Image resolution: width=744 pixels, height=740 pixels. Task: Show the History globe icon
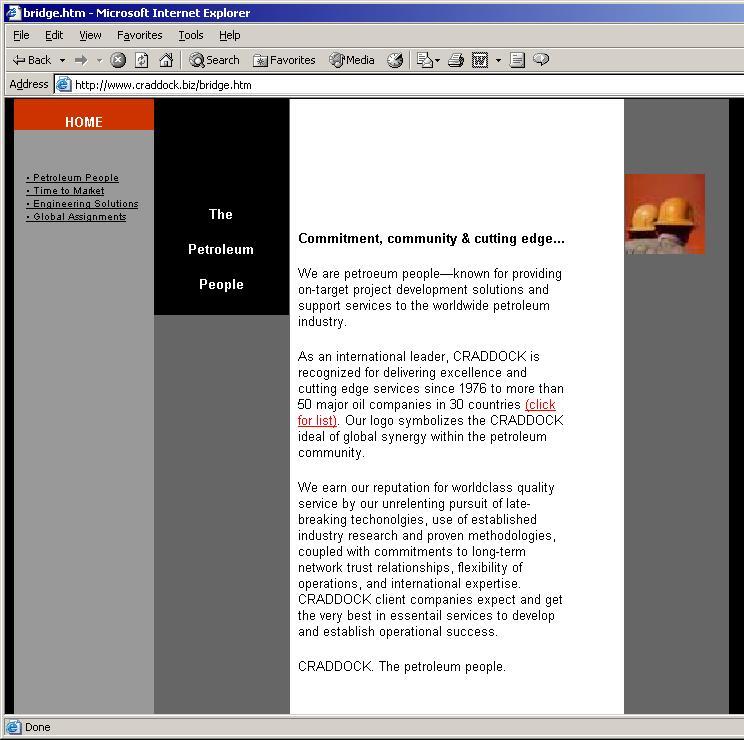coord(395,60)
